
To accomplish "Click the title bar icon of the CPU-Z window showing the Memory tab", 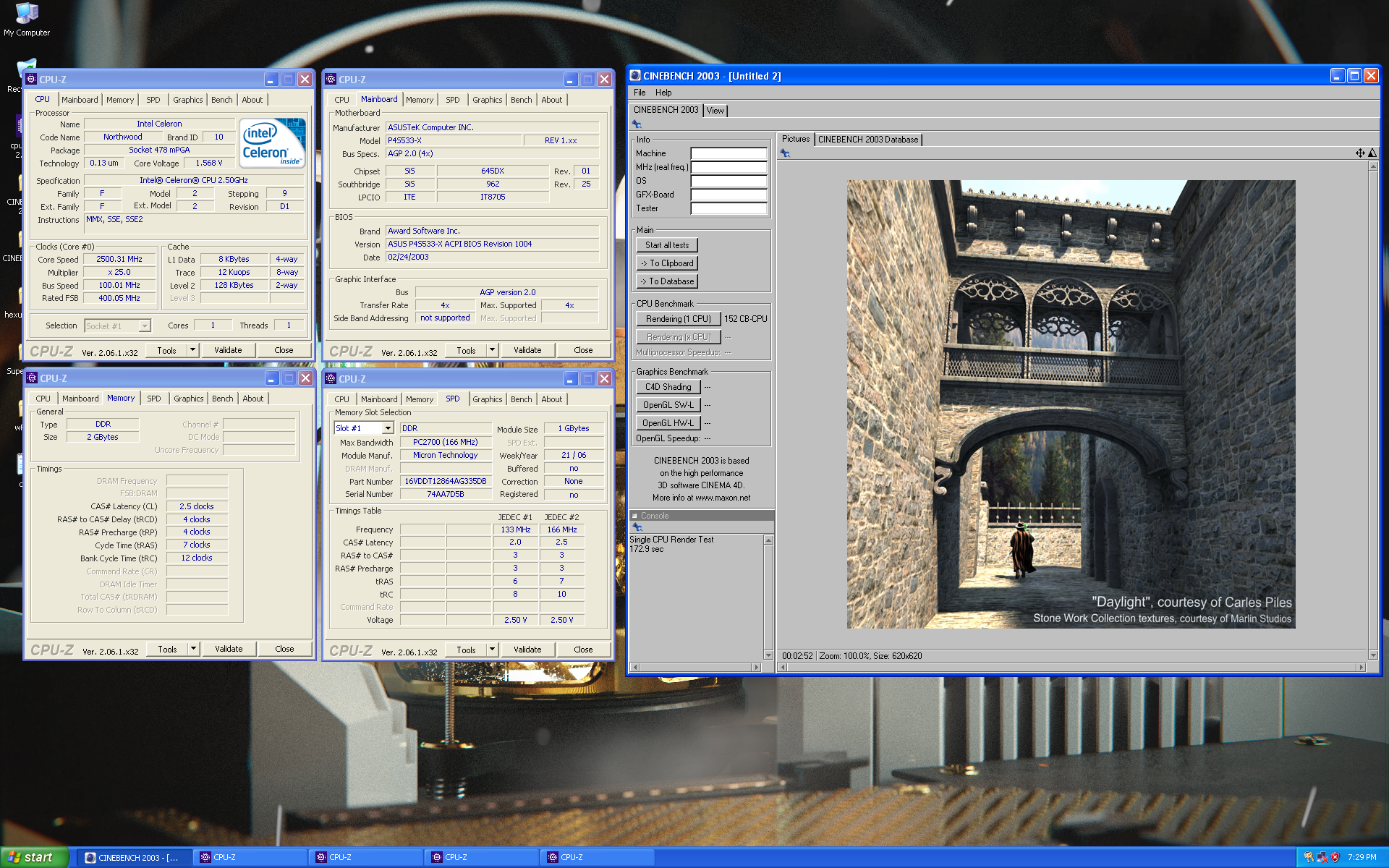I will pos(32,378).
